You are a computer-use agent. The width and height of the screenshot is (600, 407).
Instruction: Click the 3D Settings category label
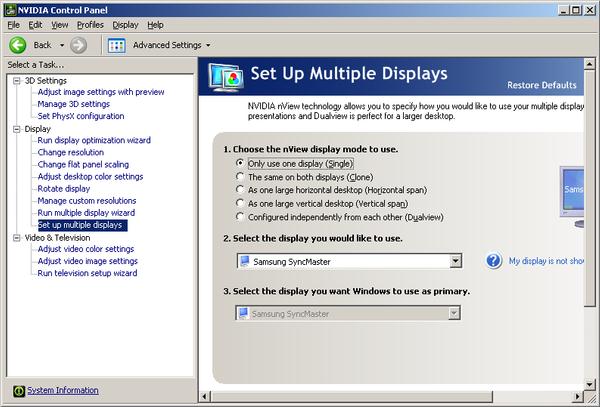pos(46,81)
